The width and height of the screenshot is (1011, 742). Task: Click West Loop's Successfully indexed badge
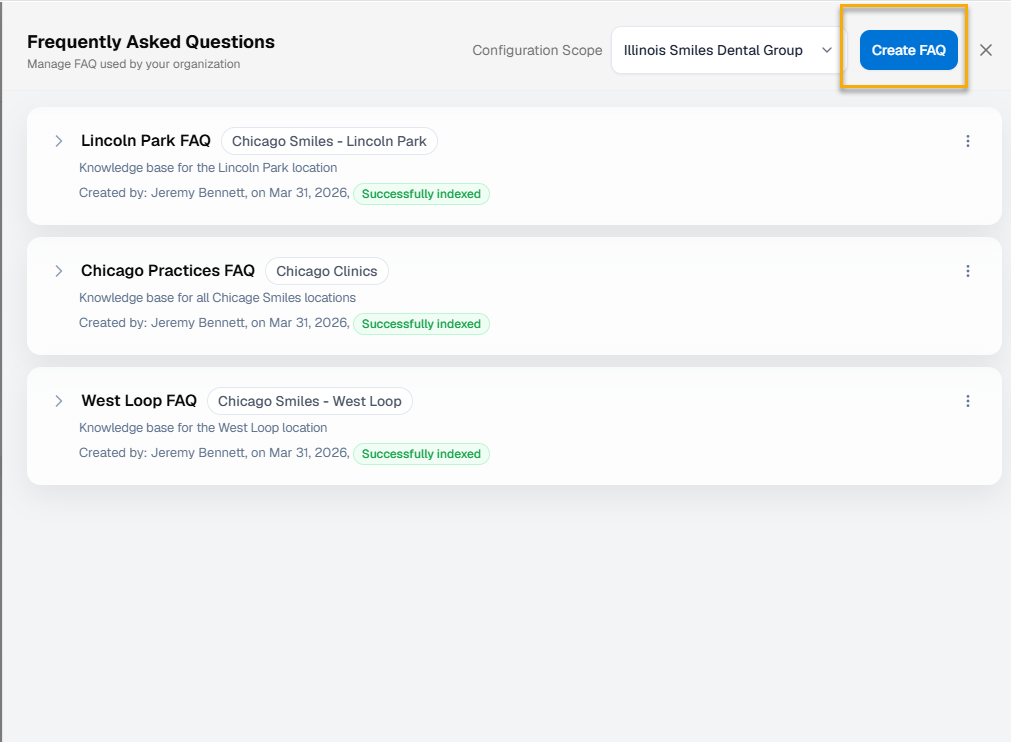pos(421,454)
